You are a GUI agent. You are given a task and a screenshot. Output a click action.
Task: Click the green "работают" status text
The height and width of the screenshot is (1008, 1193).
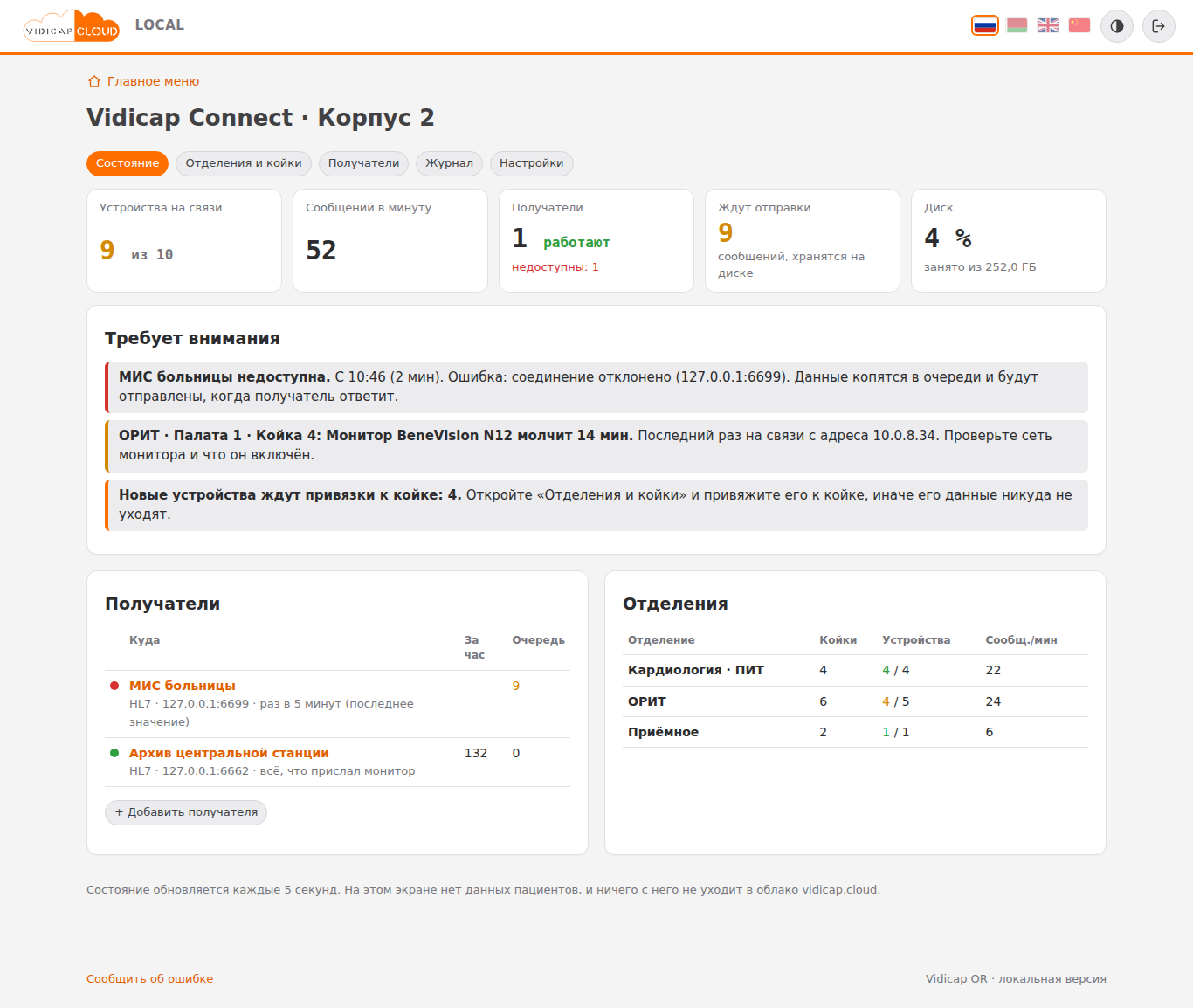(x=576, y=242)
